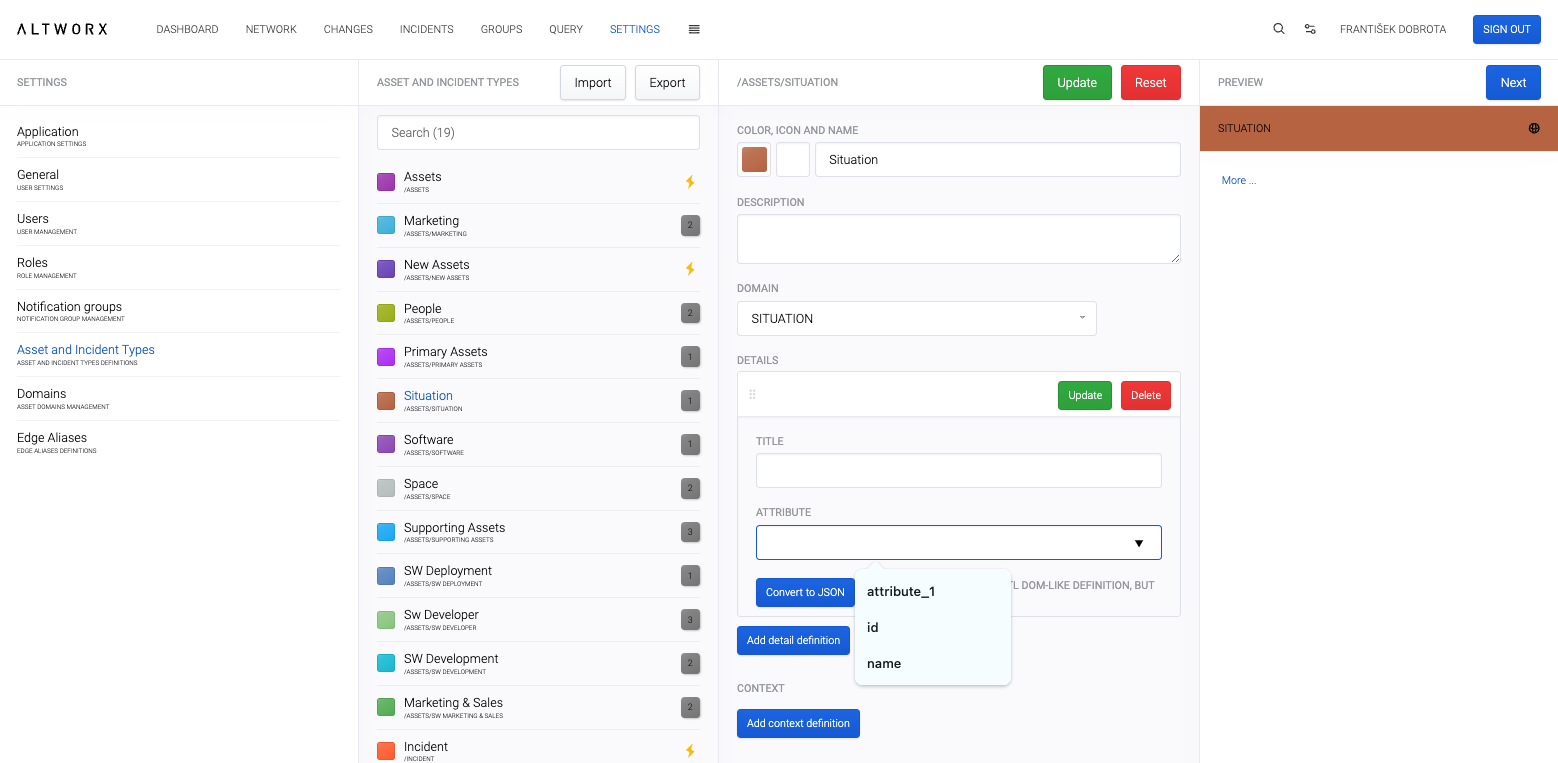This screenshot has width=1558, height=763.
Task: Click the search magnifier icon in header
Action: [1278, 29]
